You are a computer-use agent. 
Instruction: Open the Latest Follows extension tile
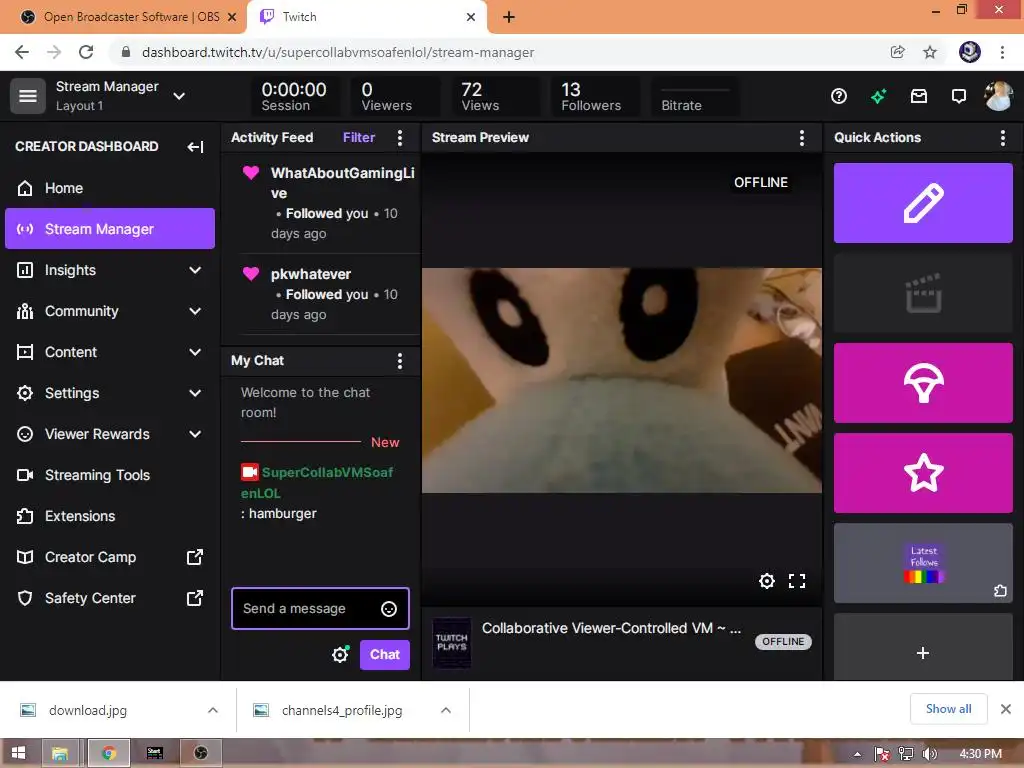(923, 563)
